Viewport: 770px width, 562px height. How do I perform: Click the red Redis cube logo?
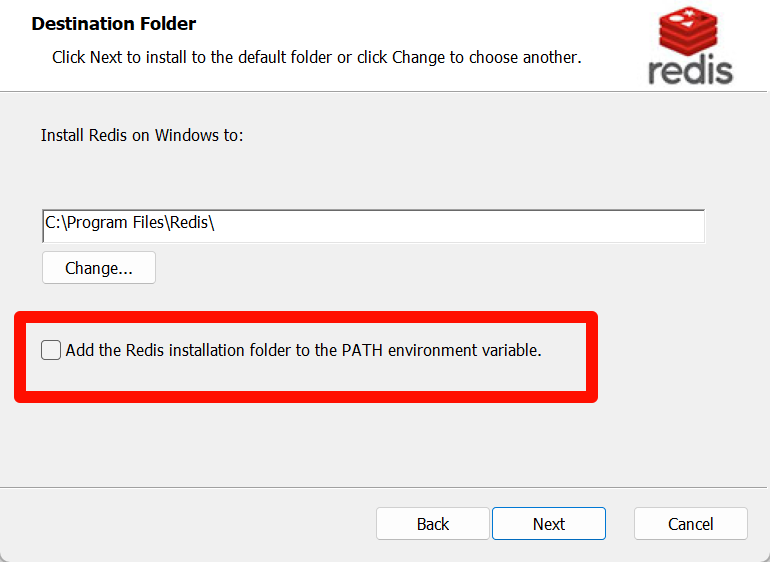pos(690,31)
